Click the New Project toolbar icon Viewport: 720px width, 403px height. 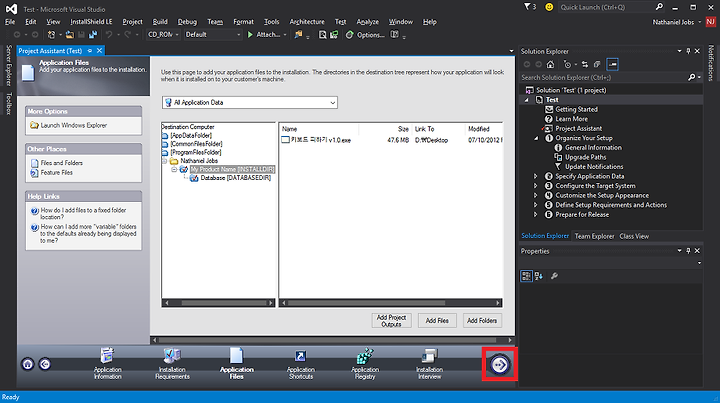(51, 34)
